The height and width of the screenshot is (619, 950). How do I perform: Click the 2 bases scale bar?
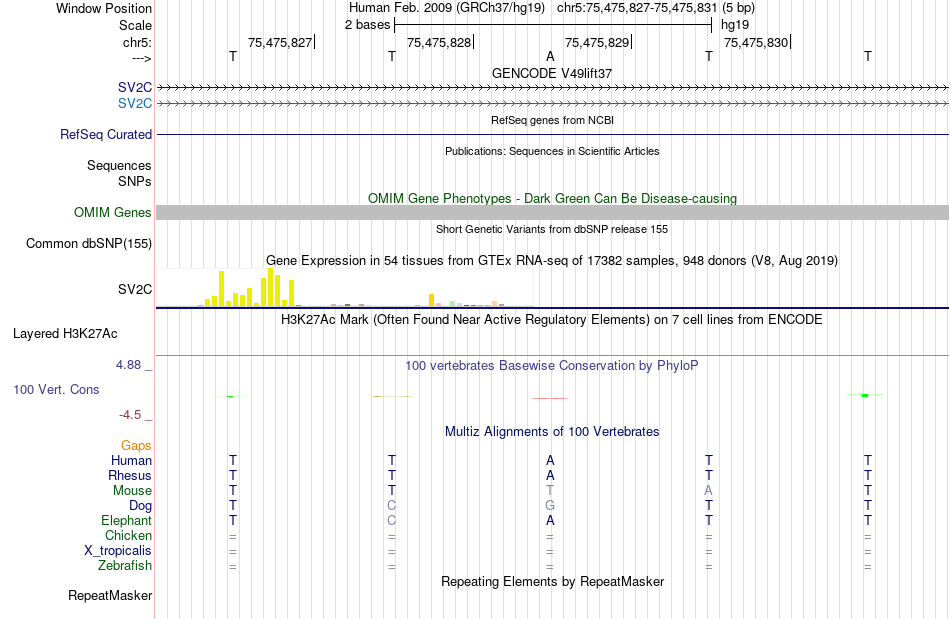point(553,25)
